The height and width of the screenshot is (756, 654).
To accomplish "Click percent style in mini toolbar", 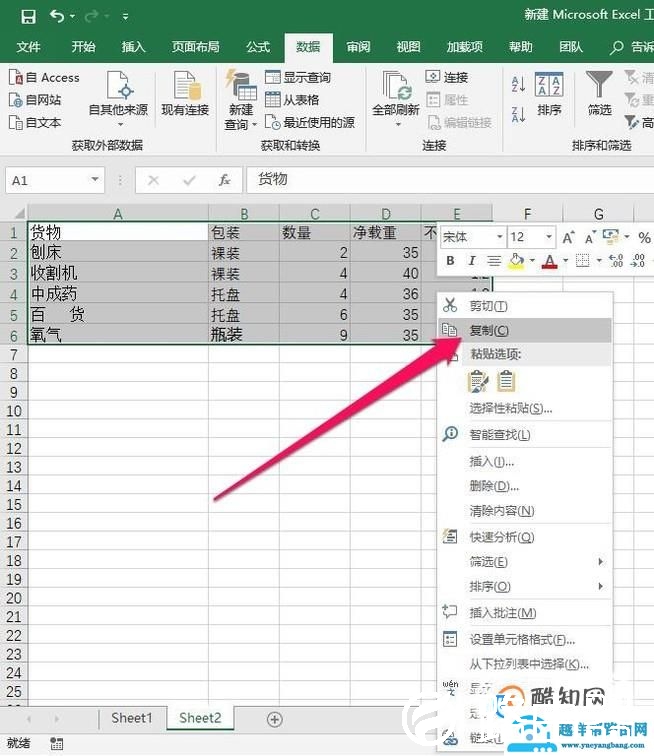I will pos(644,237).
